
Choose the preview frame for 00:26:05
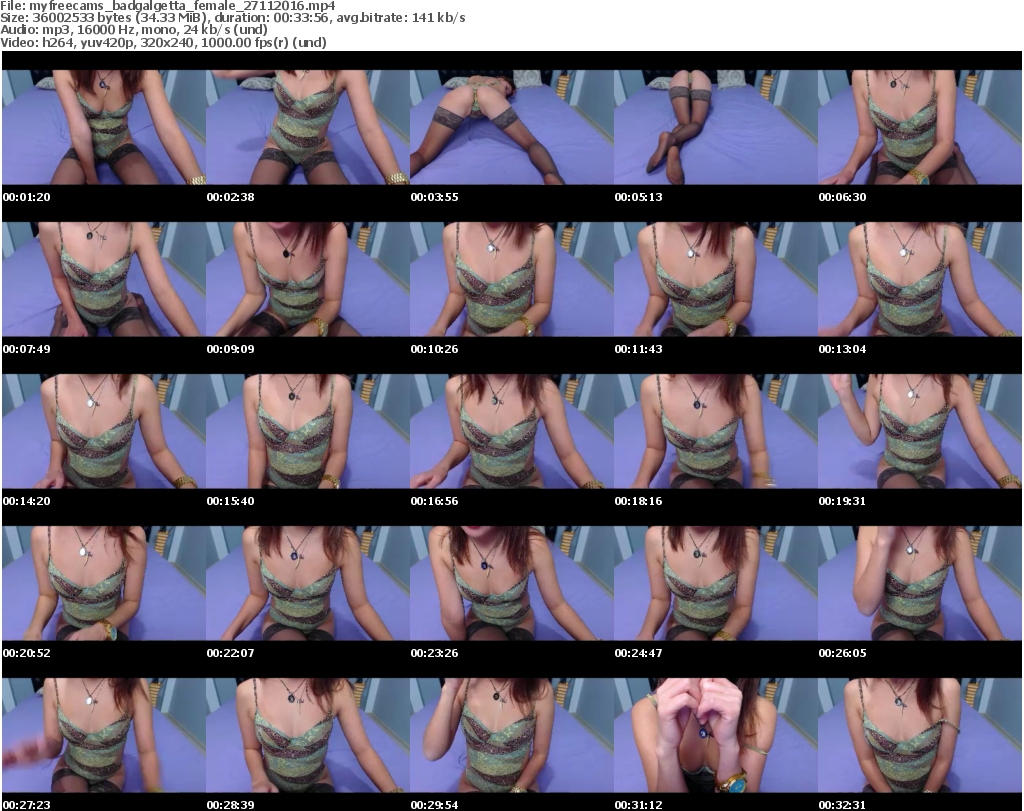coord(920,583)
